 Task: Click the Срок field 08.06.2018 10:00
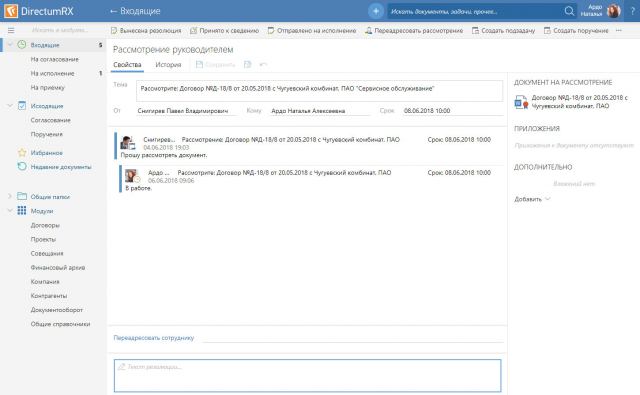pos(453,111)
